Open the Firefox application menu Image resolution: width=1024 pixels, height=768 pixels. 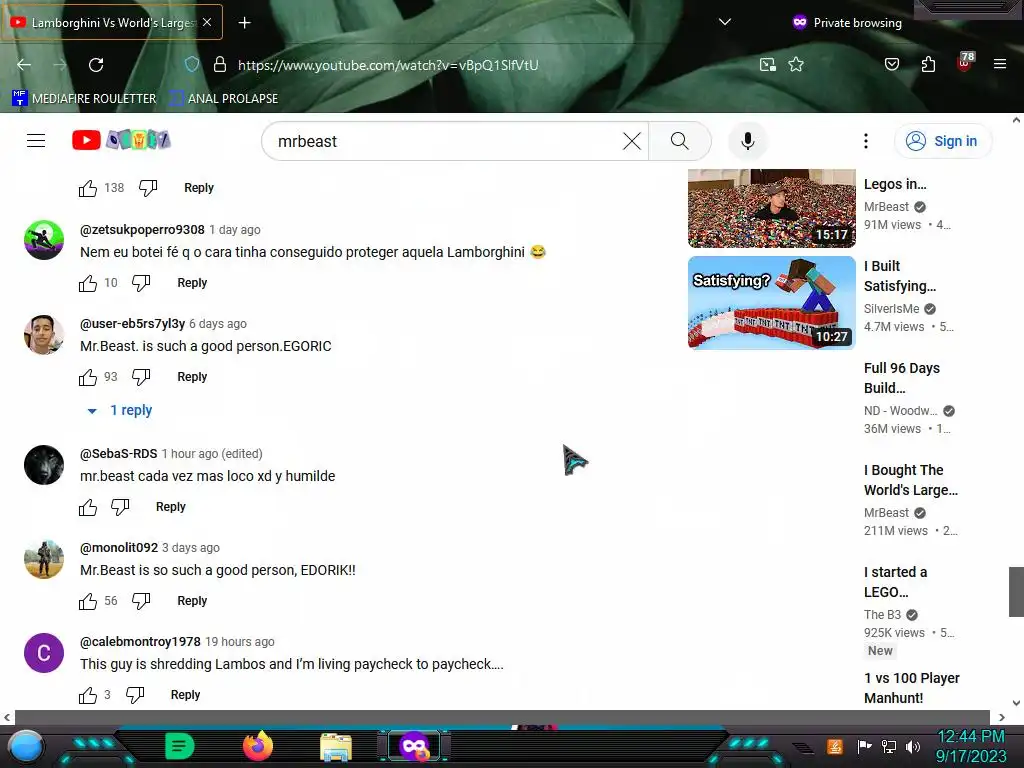click(1000, 64)
